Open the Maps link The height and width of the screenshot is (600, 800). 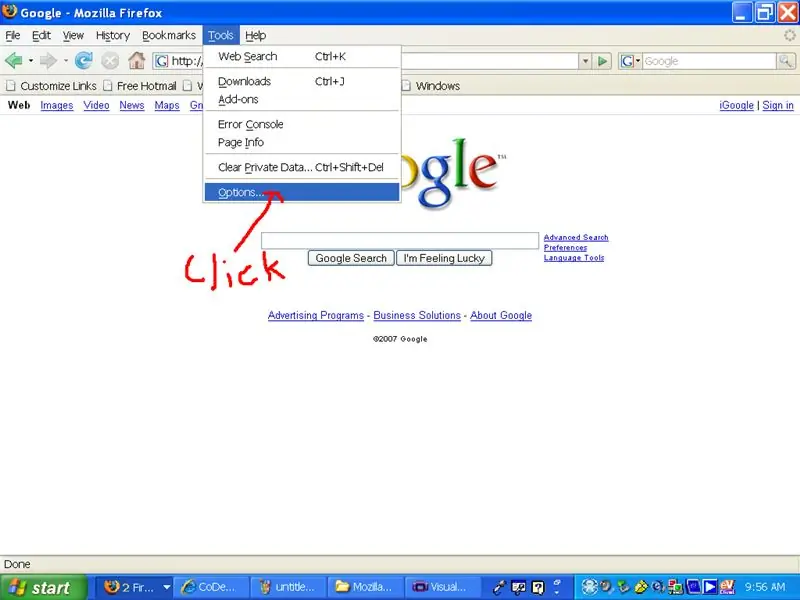(x=167, y=105)
